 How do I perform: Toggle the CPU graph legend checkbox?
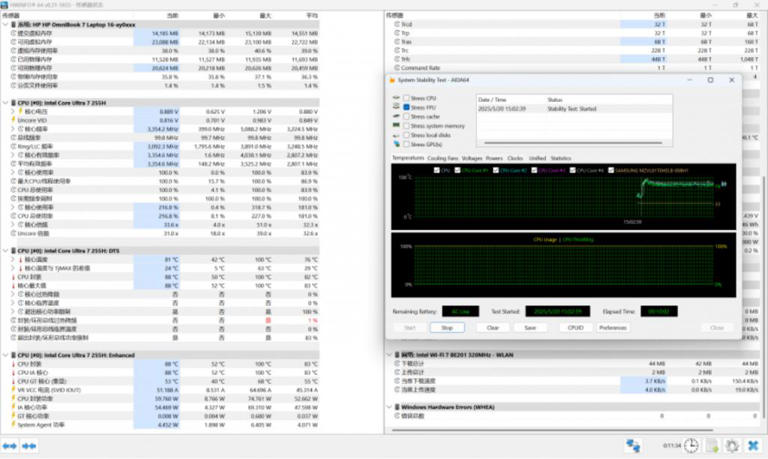pyautogui.click(x=436, y=170)
